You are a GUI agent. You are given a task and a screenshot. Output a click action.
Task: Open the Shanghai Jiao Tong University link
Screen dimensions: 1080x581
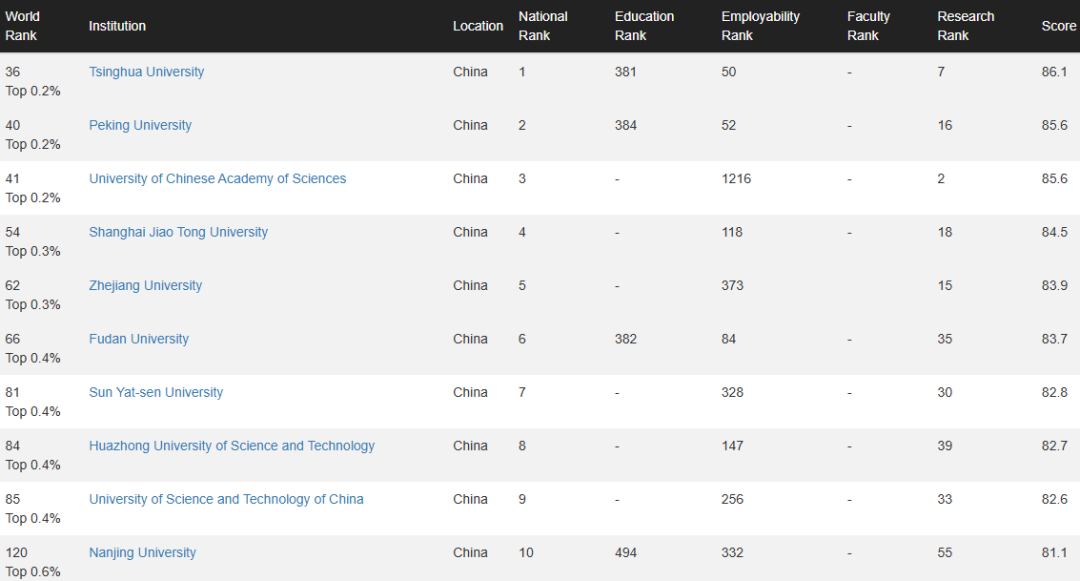pyautogui.click(x=178, y=232)
